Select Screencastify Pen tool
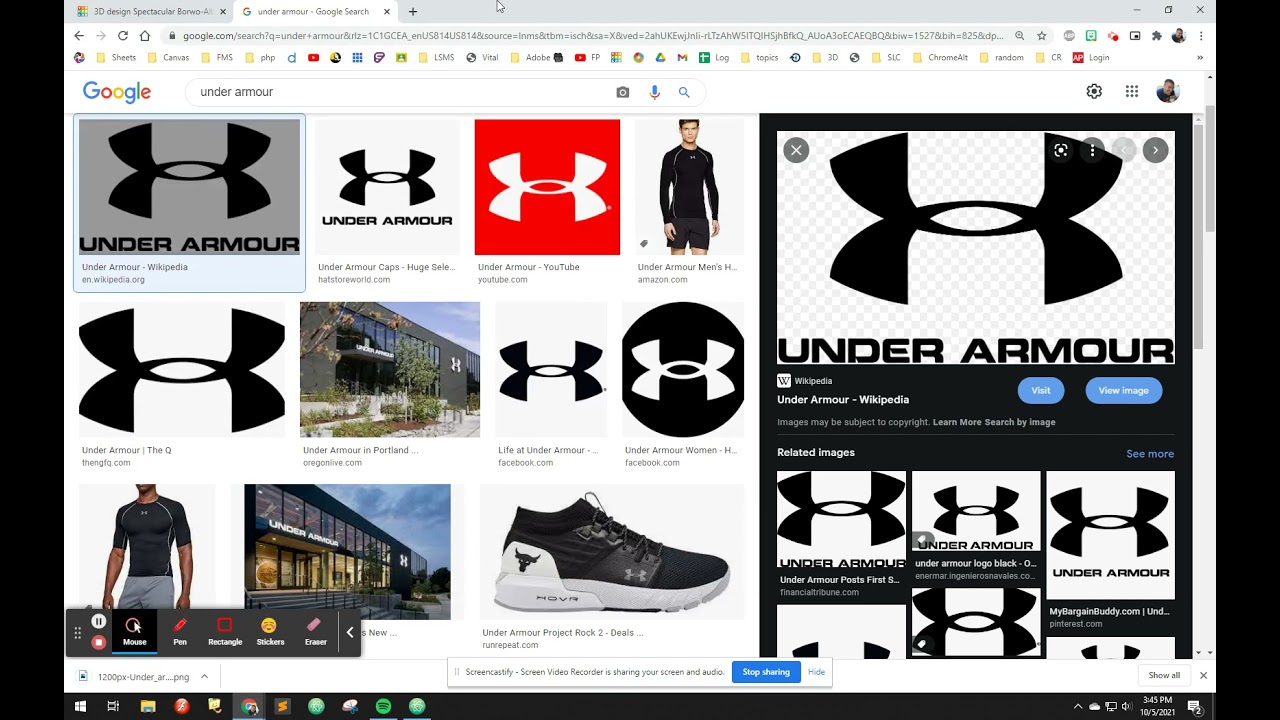Image resolution: width=1280 pixels, height=720 pixels. (180, 632)
